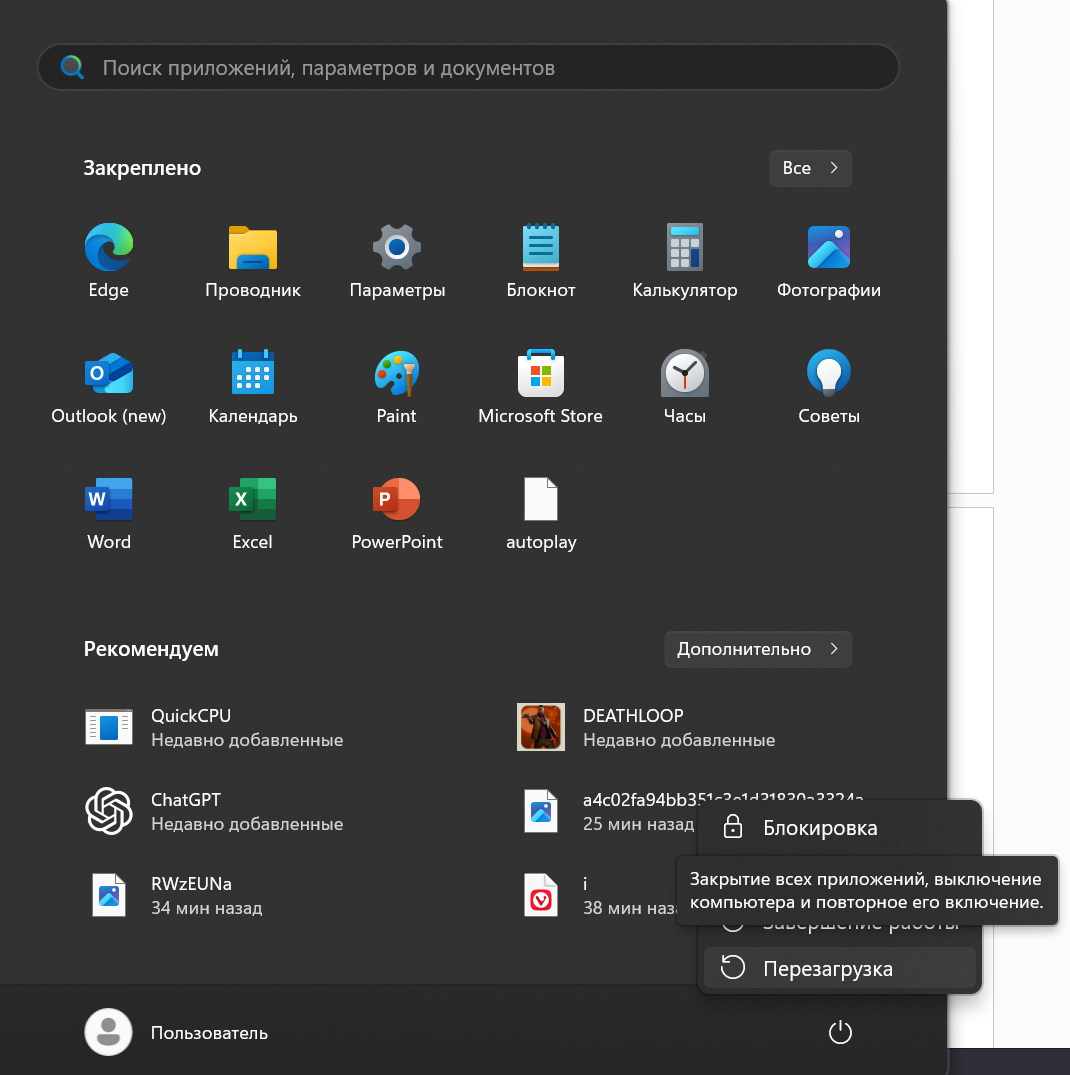The image size is (1070, 1075).
Task: Click the power button icon
Action: pyautogui.click(x=840, y=1032)
